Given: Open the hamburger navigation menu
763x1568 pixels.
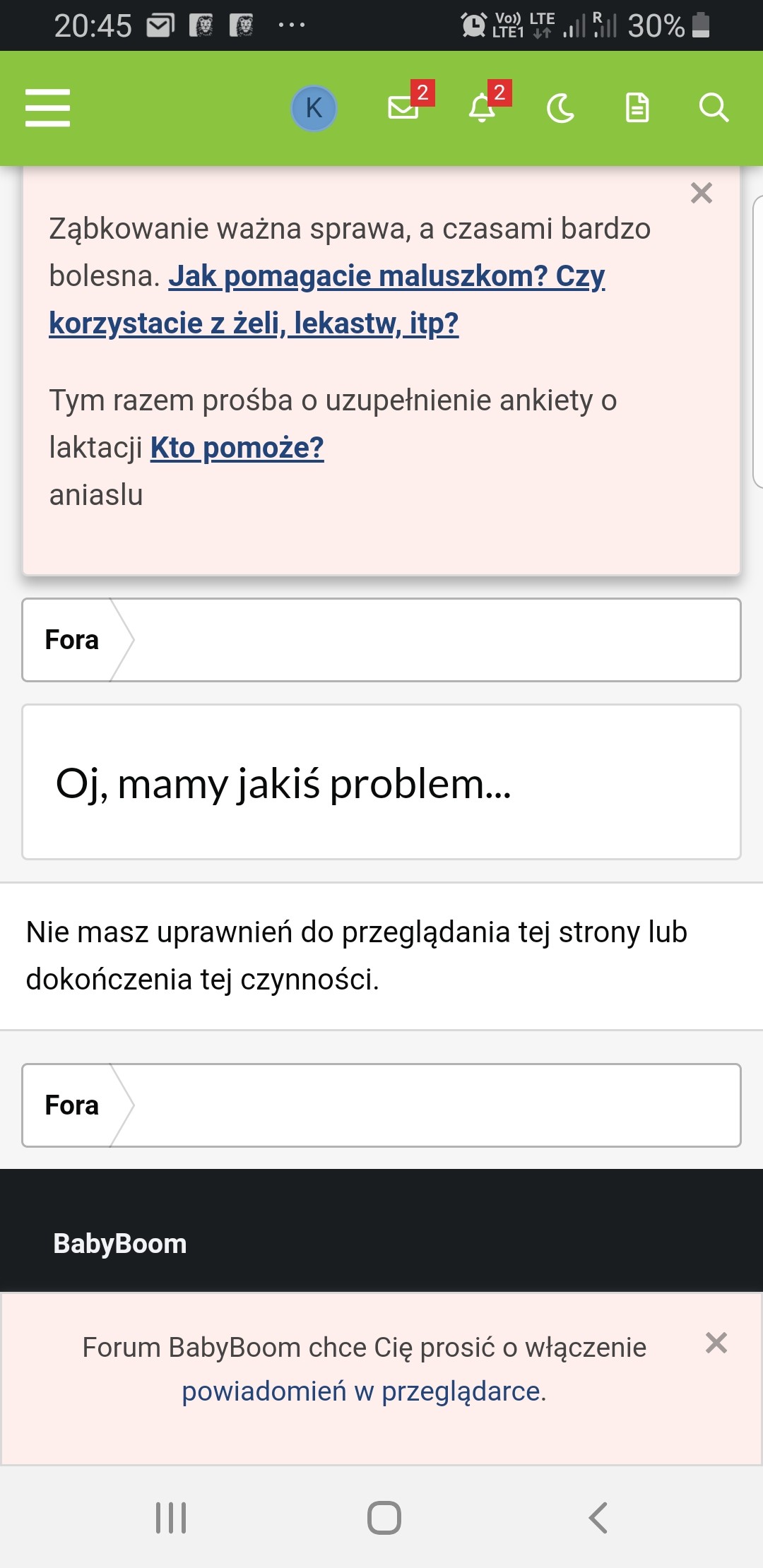Looking at the screenshot, I should [47, 108].
